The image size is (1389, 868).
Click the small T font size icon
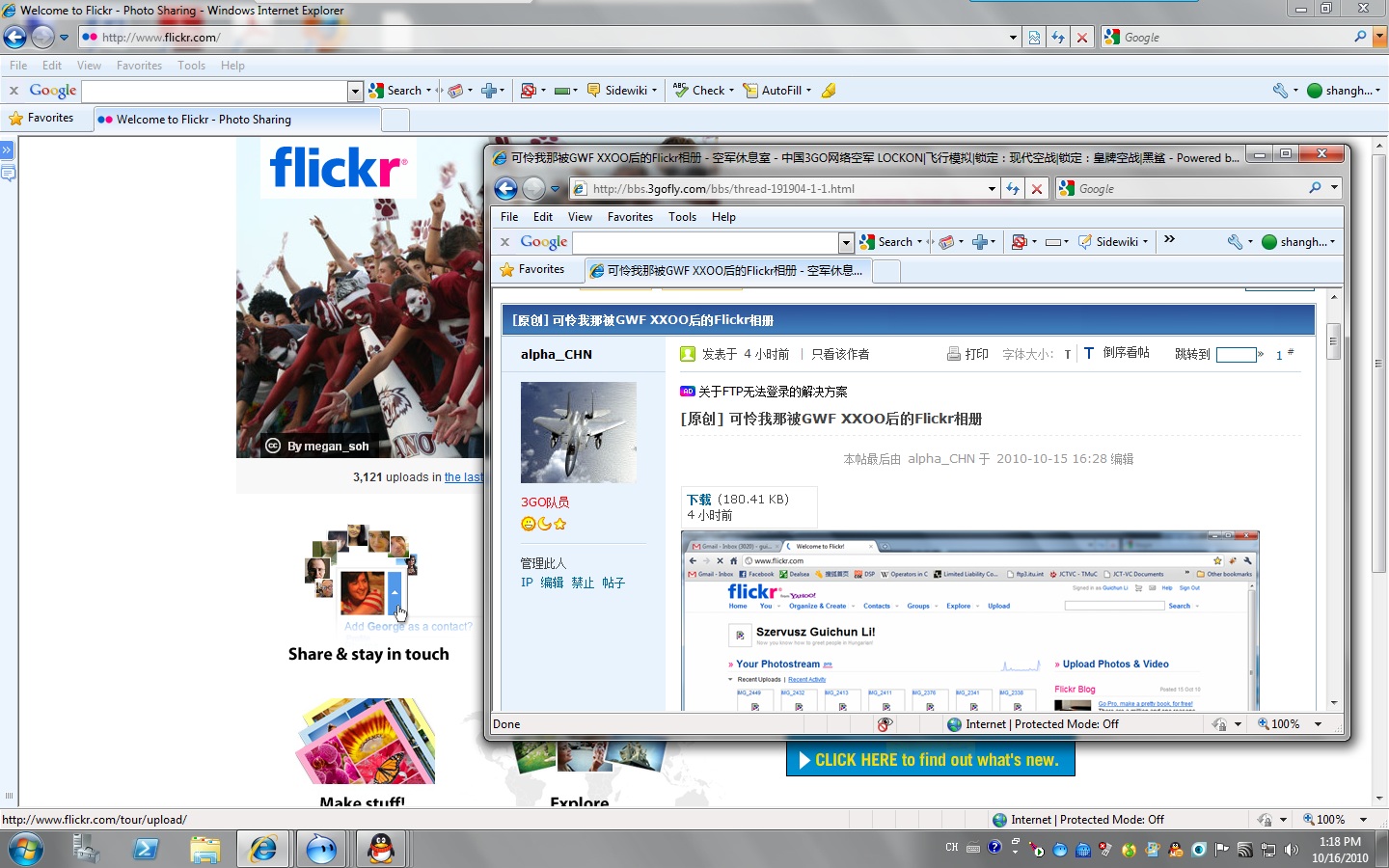coord(1068,355)
